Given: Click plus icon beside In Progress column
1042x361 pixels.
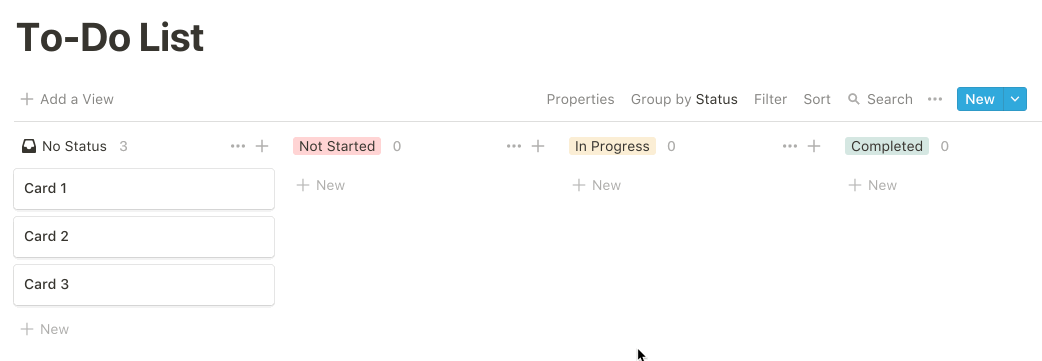Looking at the screenshot, I should coord(813,146).
